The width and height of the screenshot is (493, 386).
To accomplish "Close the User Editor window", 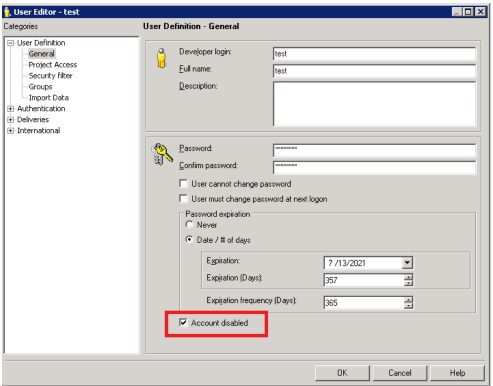I will click(x=480, y=12).
